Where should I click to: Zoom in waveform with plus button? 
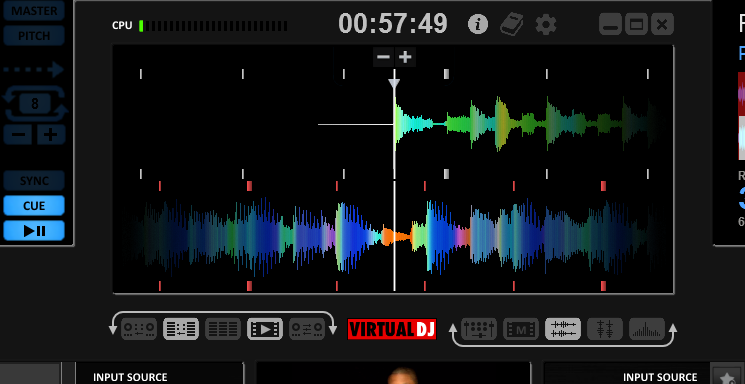(x=405, y=58)
